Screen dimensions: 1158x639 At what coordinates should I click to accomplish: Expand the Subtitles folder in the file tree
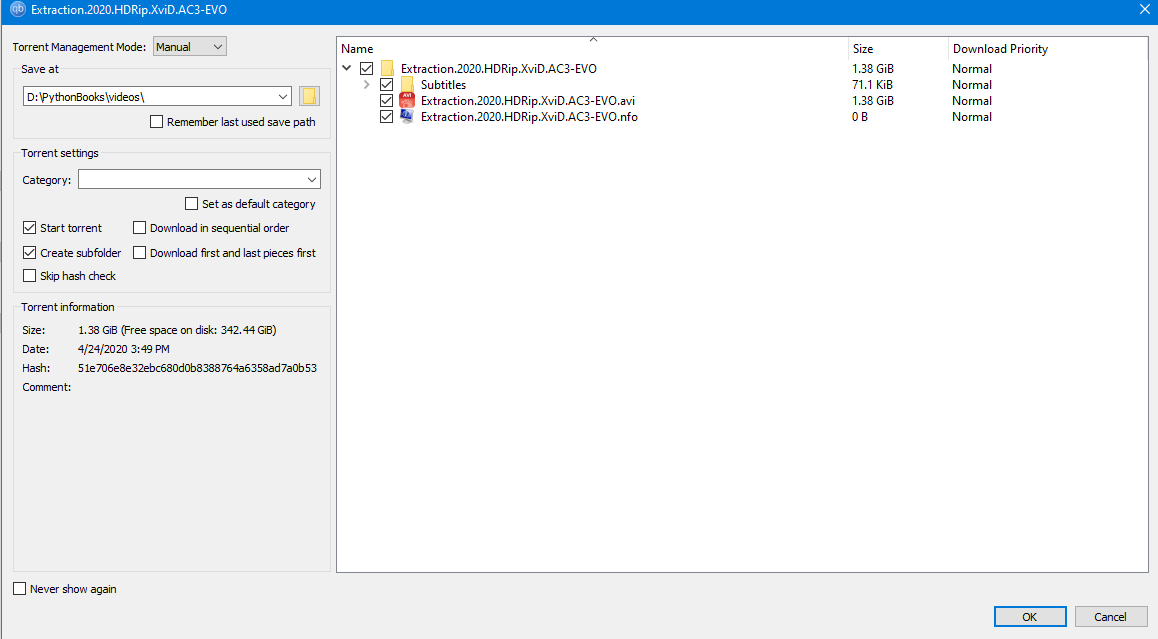pyautogui.click(x=366, y=84)
